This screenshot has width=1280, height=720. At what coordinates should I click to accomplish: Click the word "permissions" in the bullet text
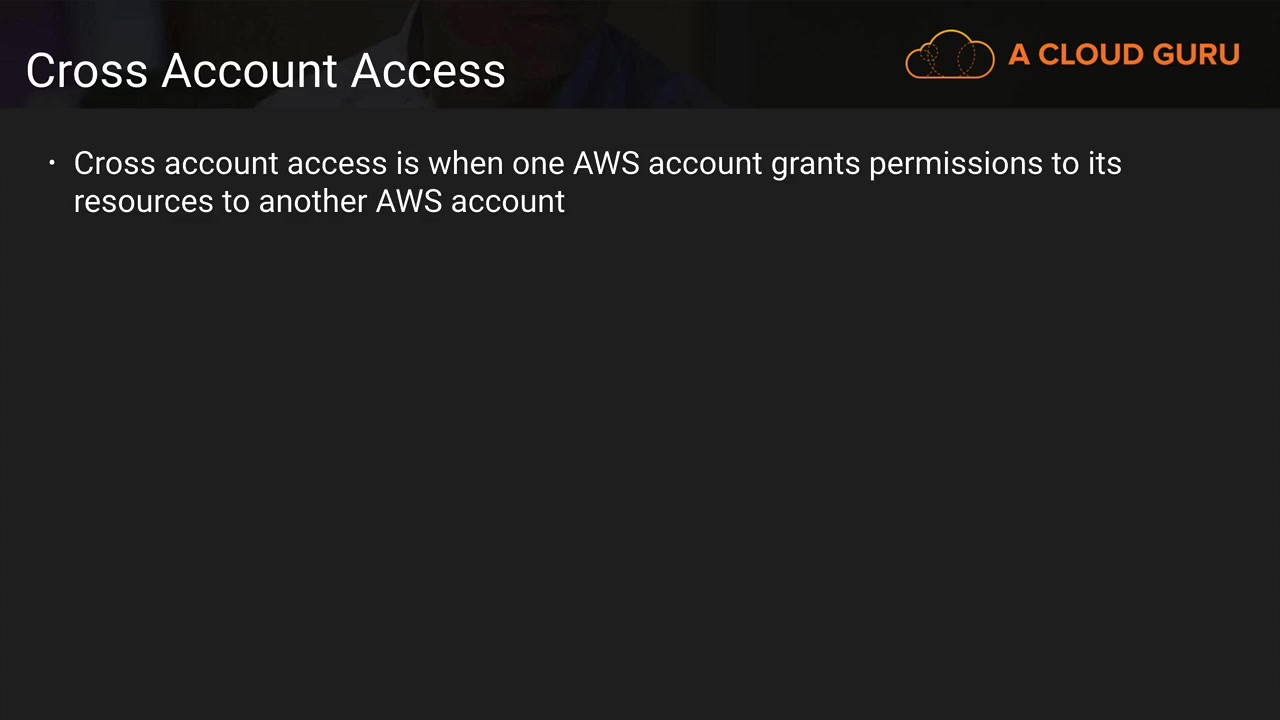point(955,163)
